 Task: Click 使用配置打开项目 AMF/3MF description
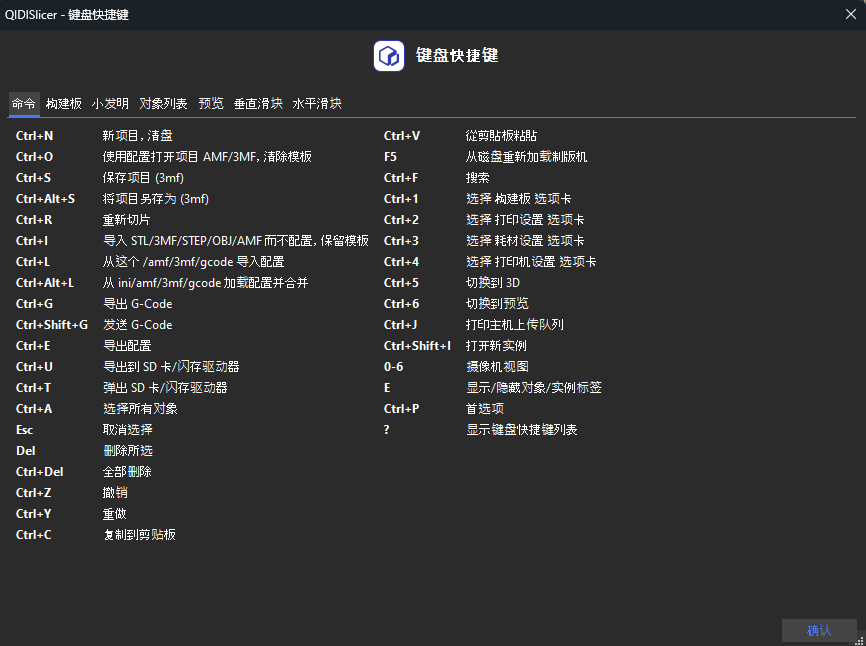click(x=207, y=157)
